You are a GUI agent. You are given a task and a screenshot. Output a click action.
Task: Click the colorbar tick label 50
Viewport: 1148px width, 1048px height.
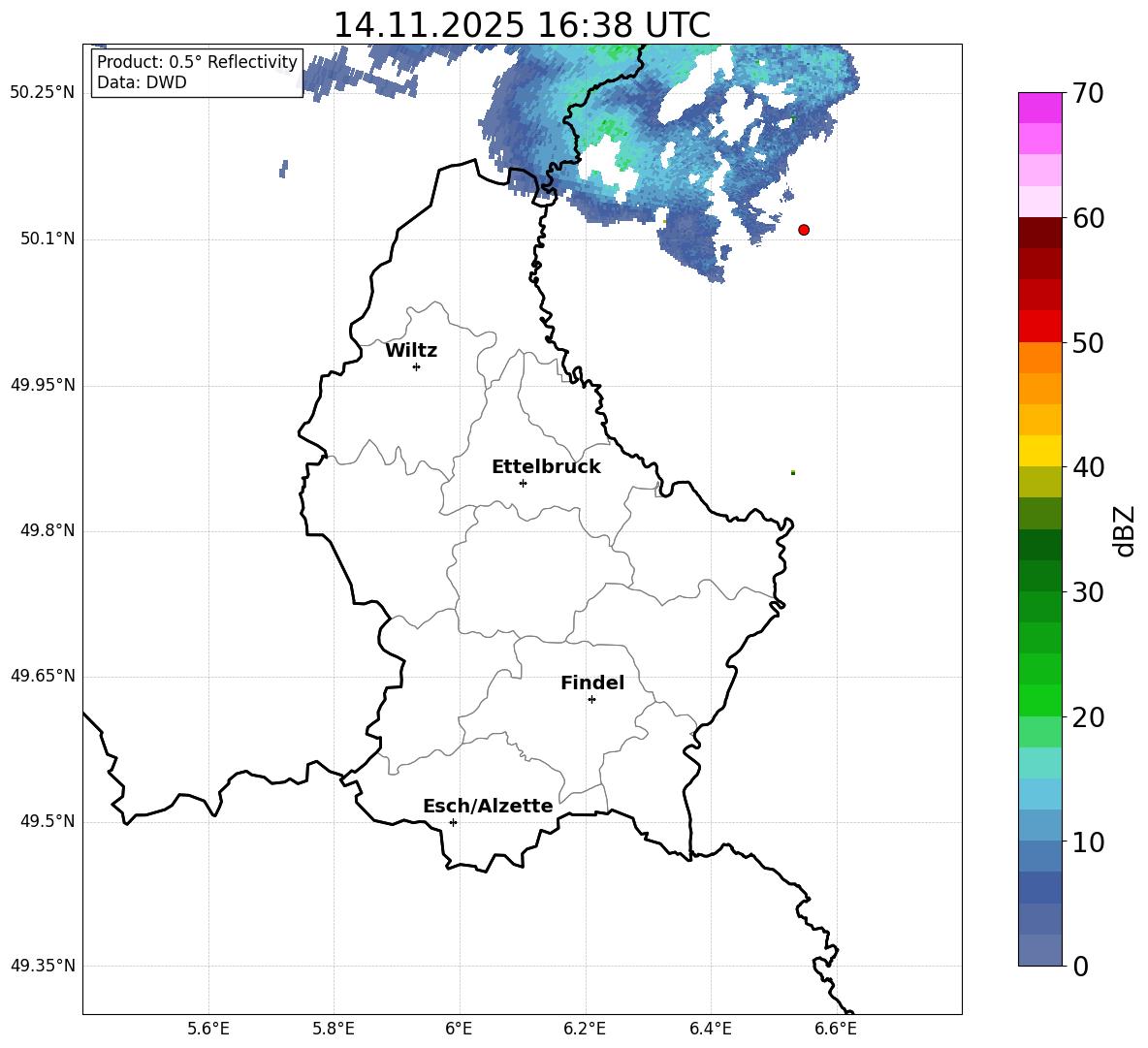[x=1088, y=343]
